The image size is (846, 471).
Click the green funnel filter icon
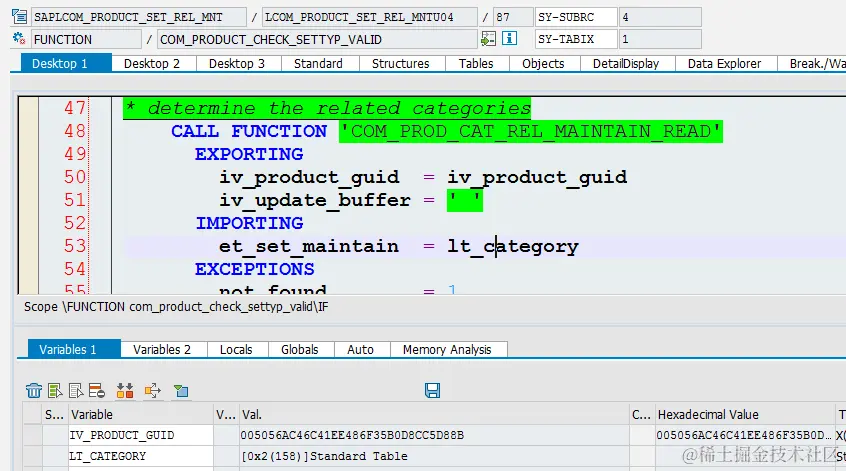(181, 390)
